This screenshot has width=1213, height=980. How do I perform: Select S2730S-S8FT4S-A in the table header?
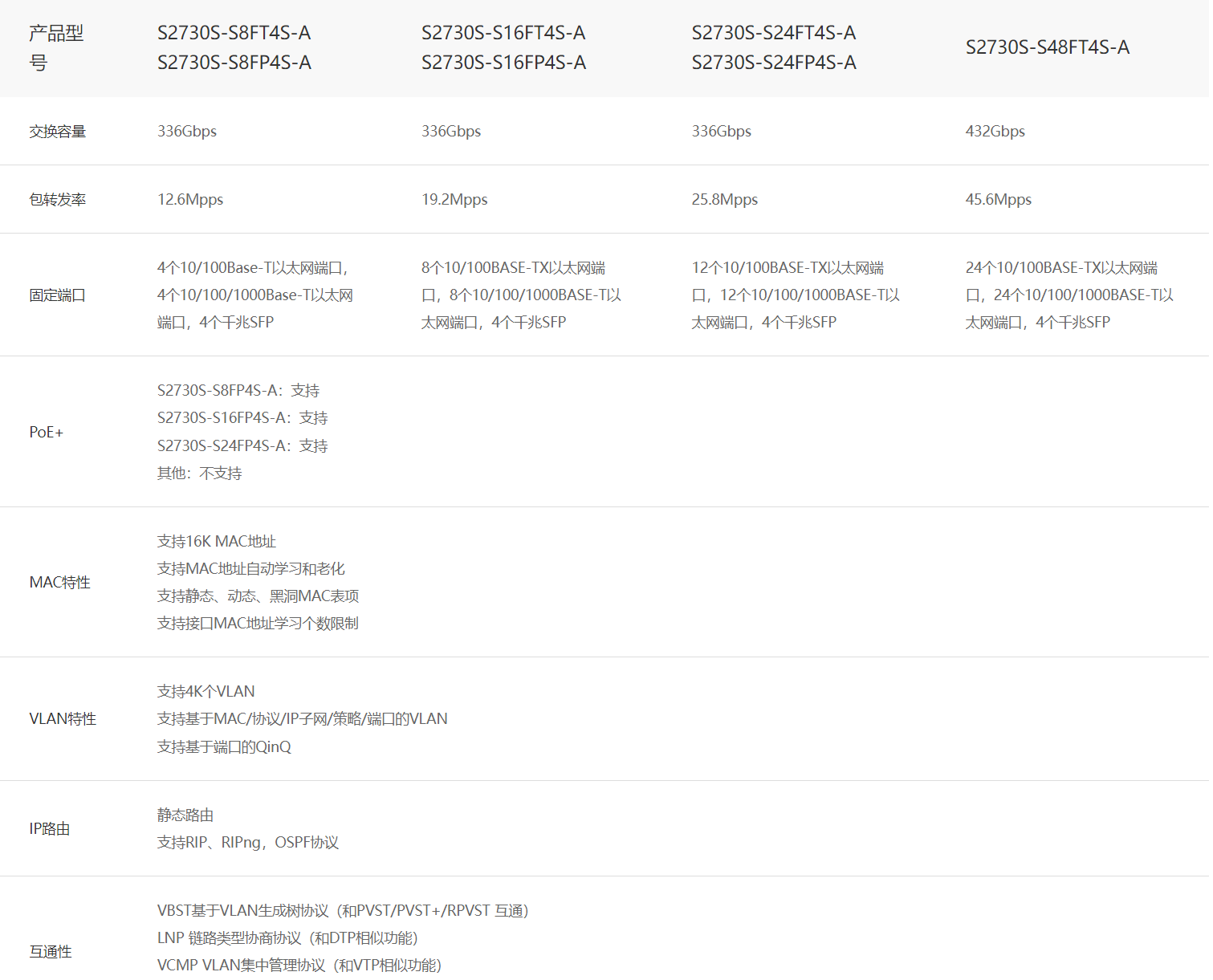(x=234, y=33)
